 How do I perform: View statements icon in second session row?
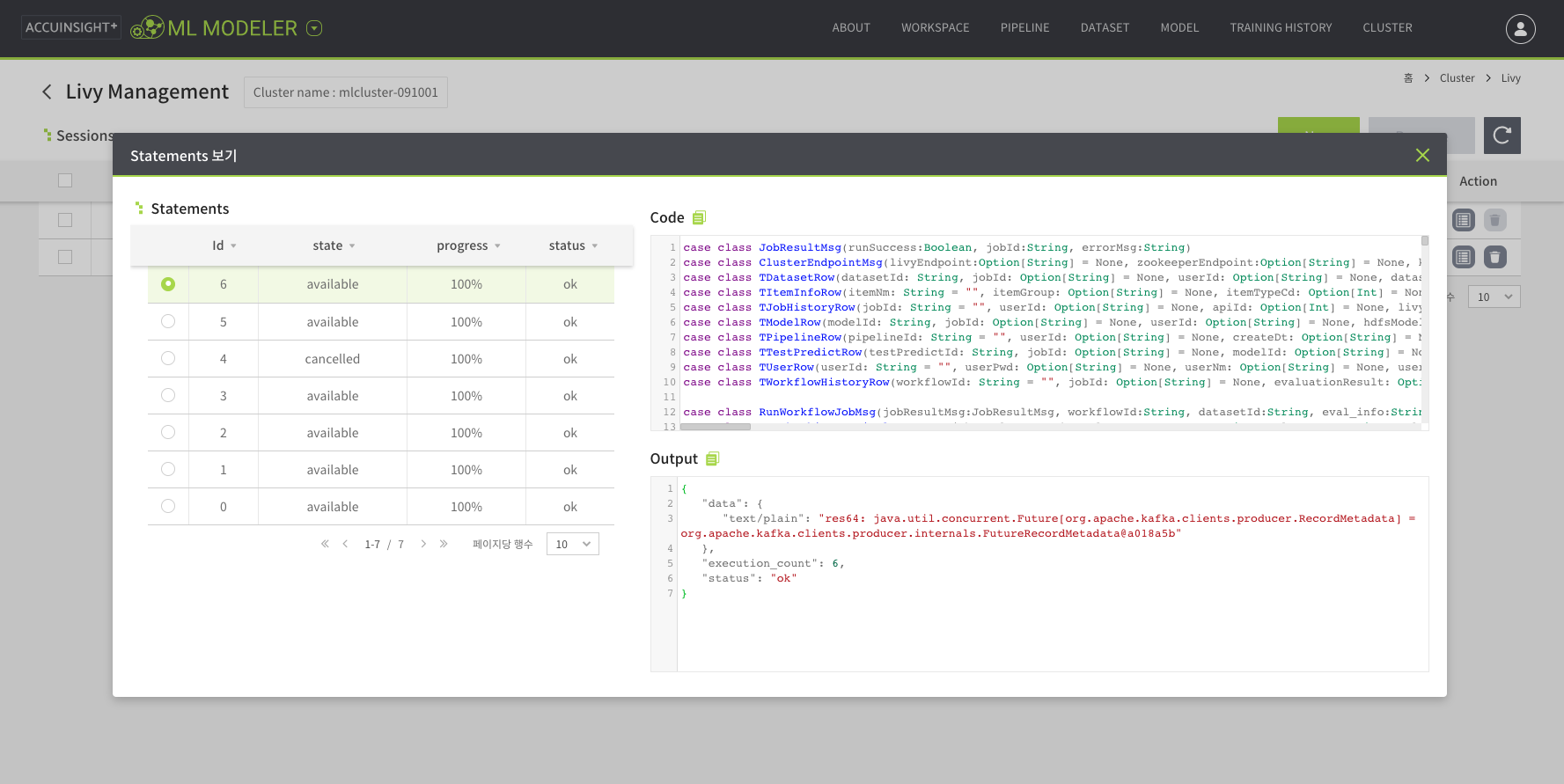tap(1464, 257)
